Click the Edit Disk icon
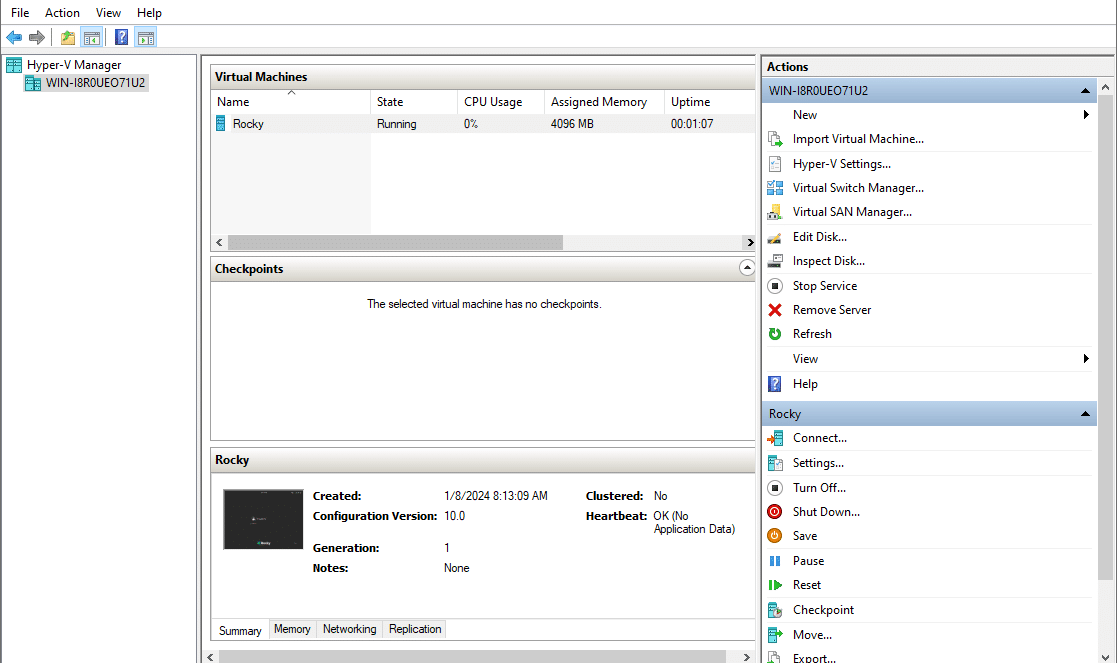Screen dimensions: 1117x663 coord(775,236)
